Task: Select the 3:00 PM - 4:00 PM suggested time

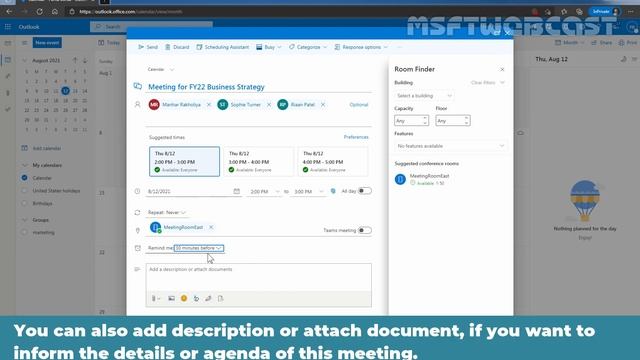Action: coord(258,162)
